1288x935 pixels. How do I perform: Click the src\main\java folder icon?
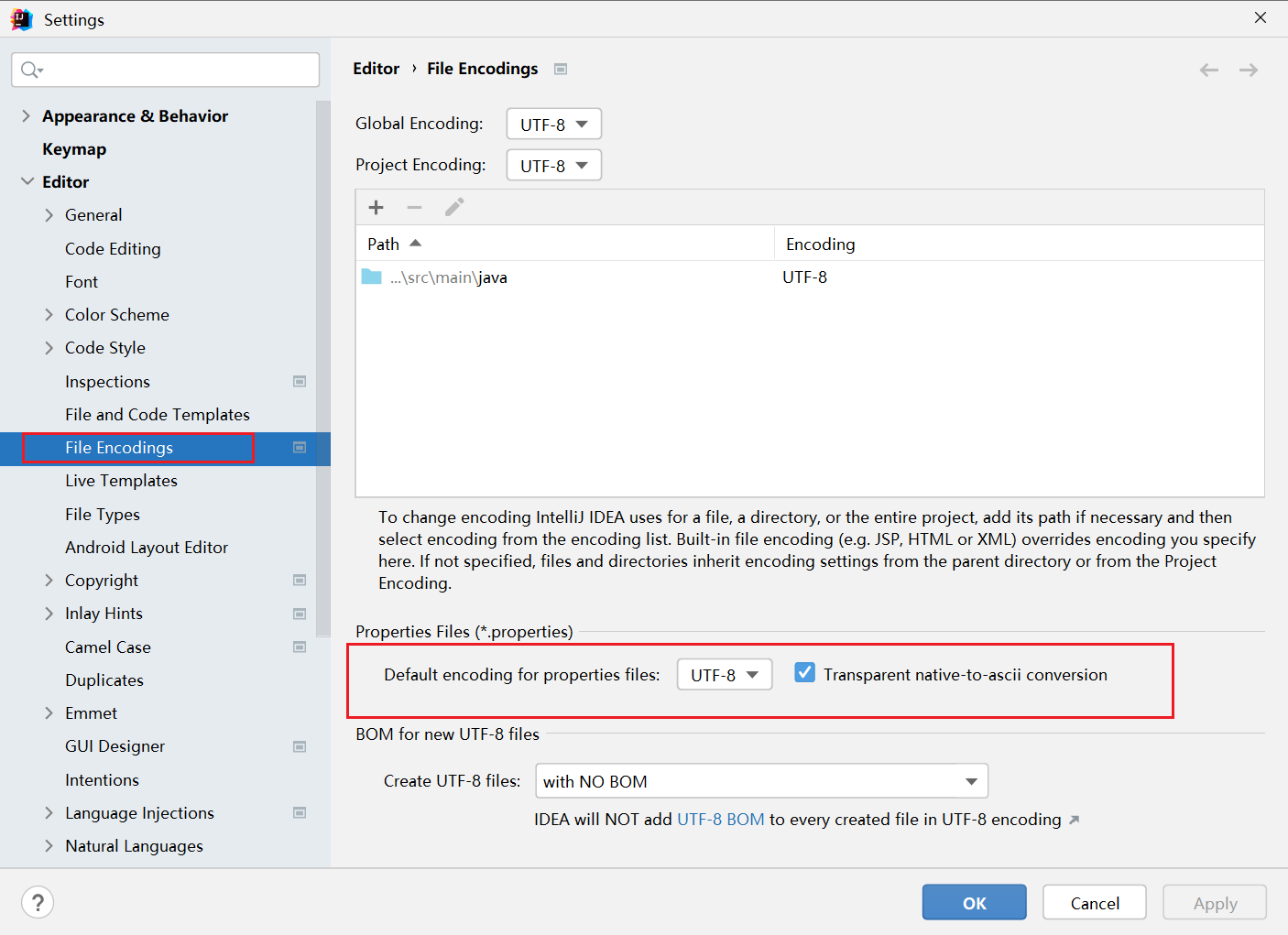click(x=371, y=277)
